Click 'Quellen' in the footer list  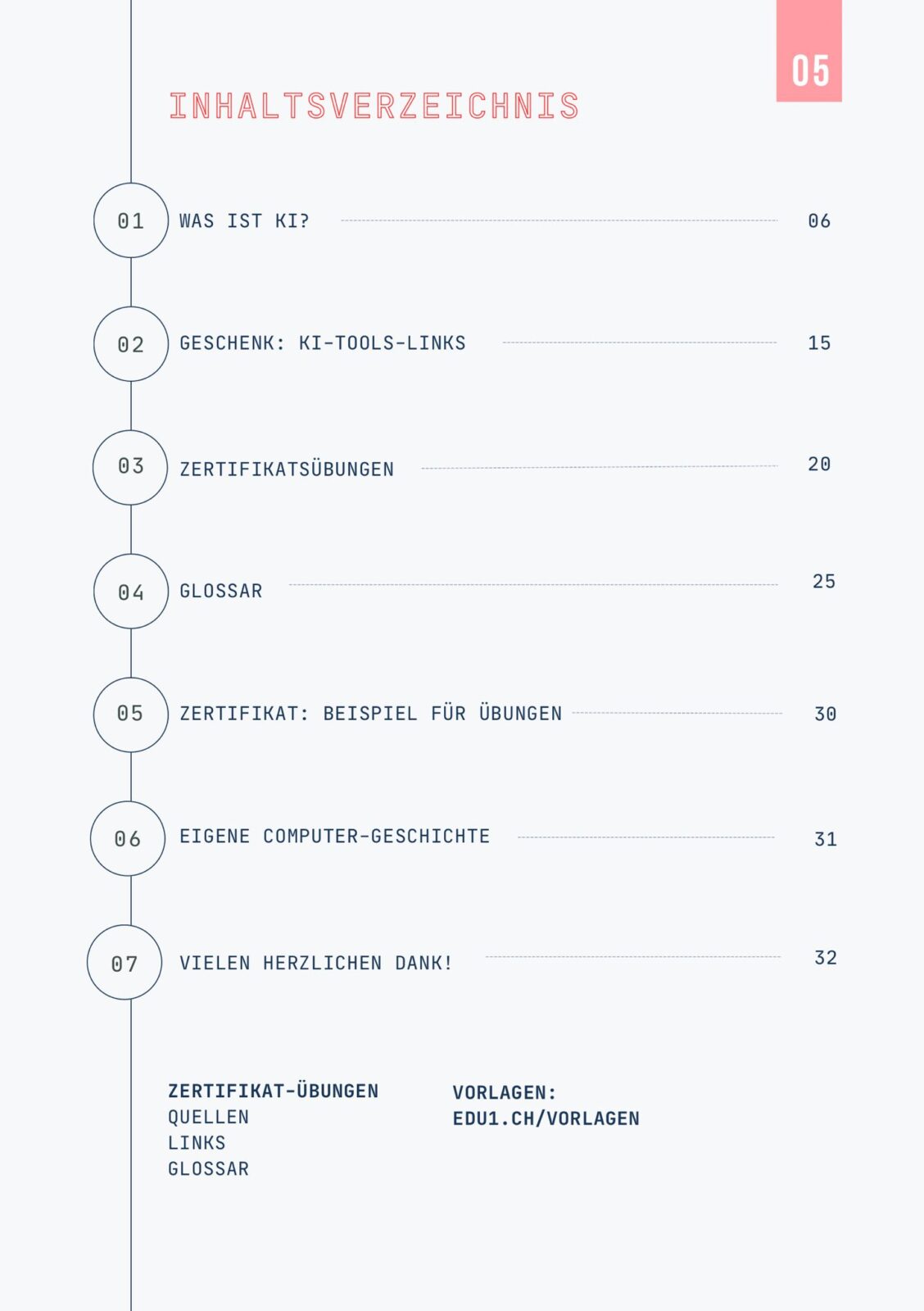(208, 1117)
